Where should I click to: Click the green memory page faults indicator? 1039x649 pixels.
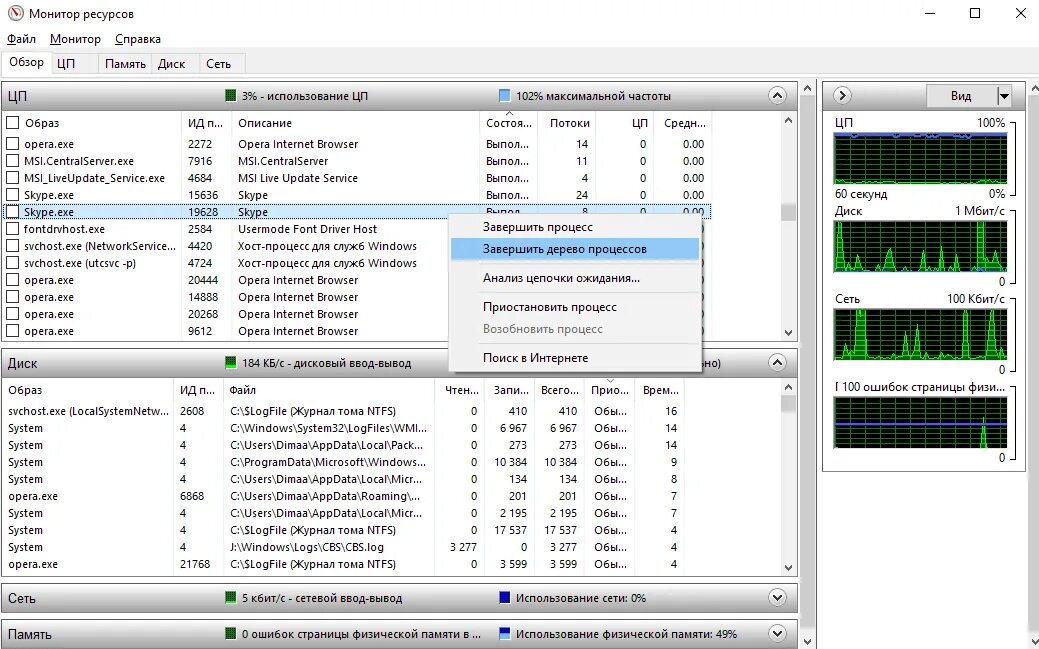tap(231, 631)
